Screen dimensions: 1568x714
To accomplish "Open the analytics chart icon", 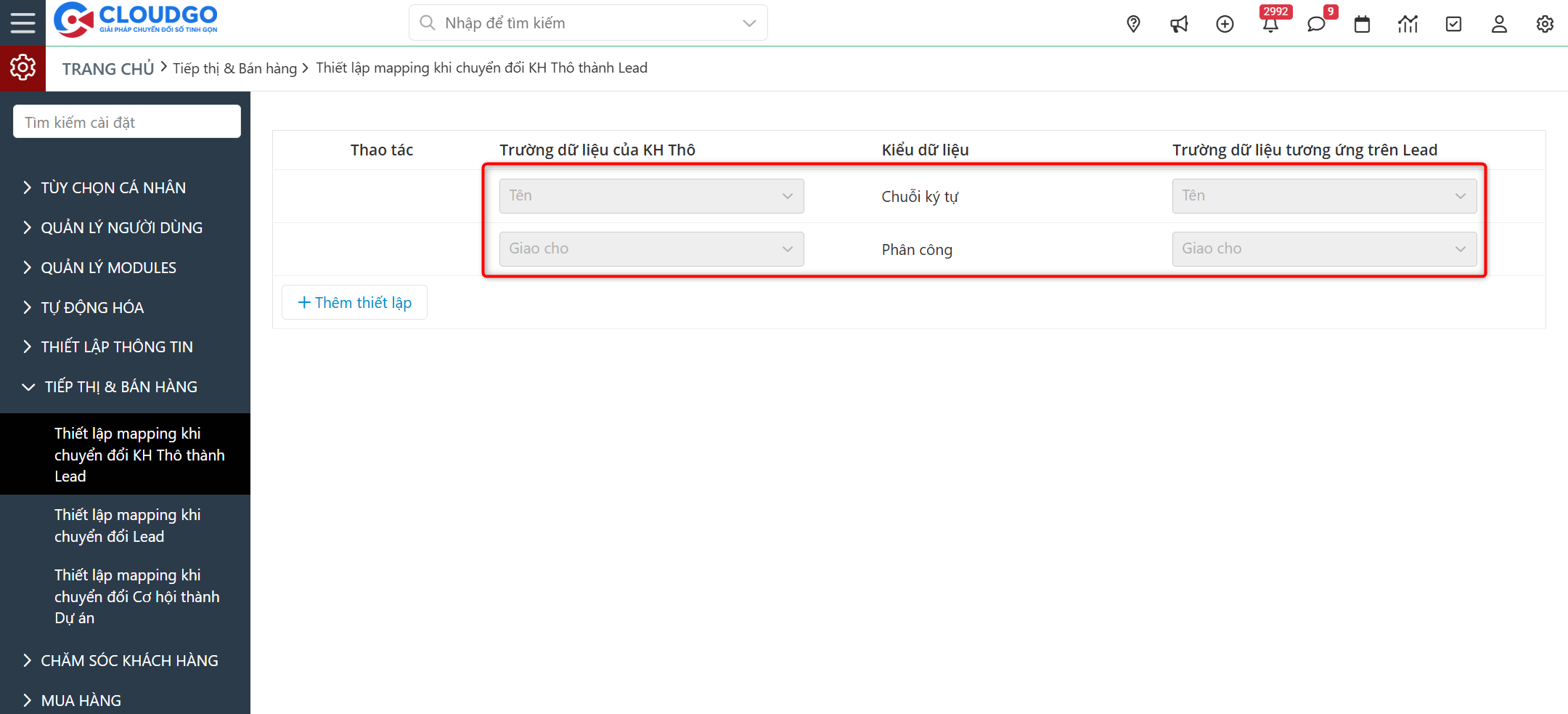I will pos(1408,24).
